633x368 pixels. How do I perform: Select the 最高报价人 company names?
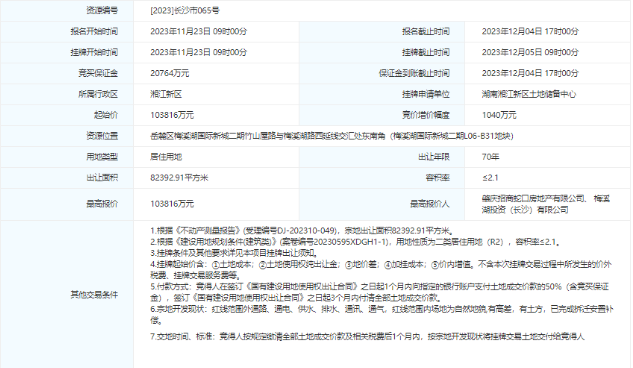click(545, 204)
